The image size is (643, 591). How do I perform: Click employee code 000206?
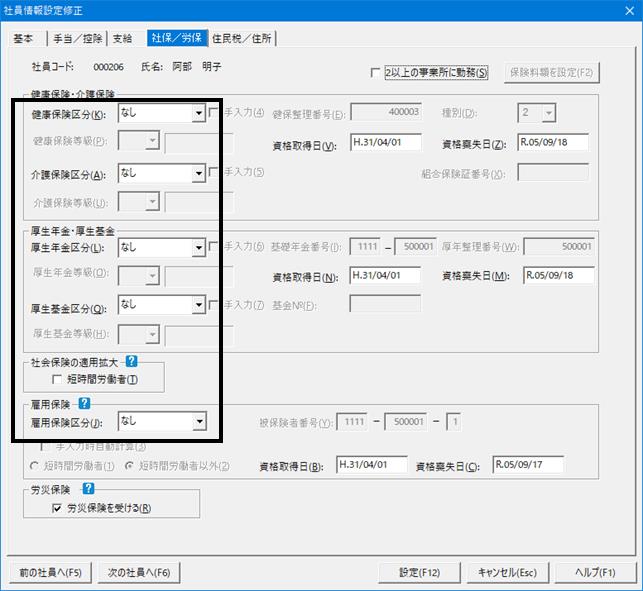[x=108, y=67]
